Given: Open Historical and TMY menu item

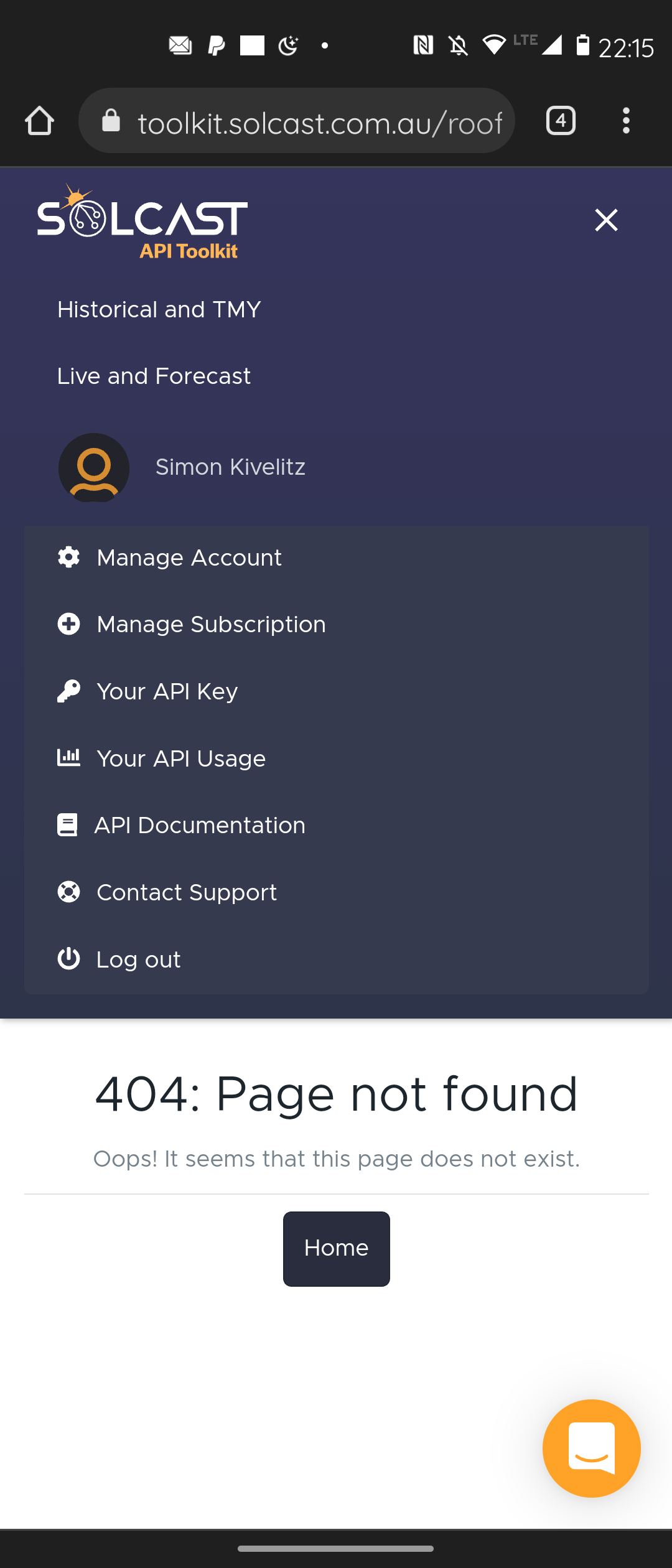Looking at the screenshot, I should coord(159,310).
